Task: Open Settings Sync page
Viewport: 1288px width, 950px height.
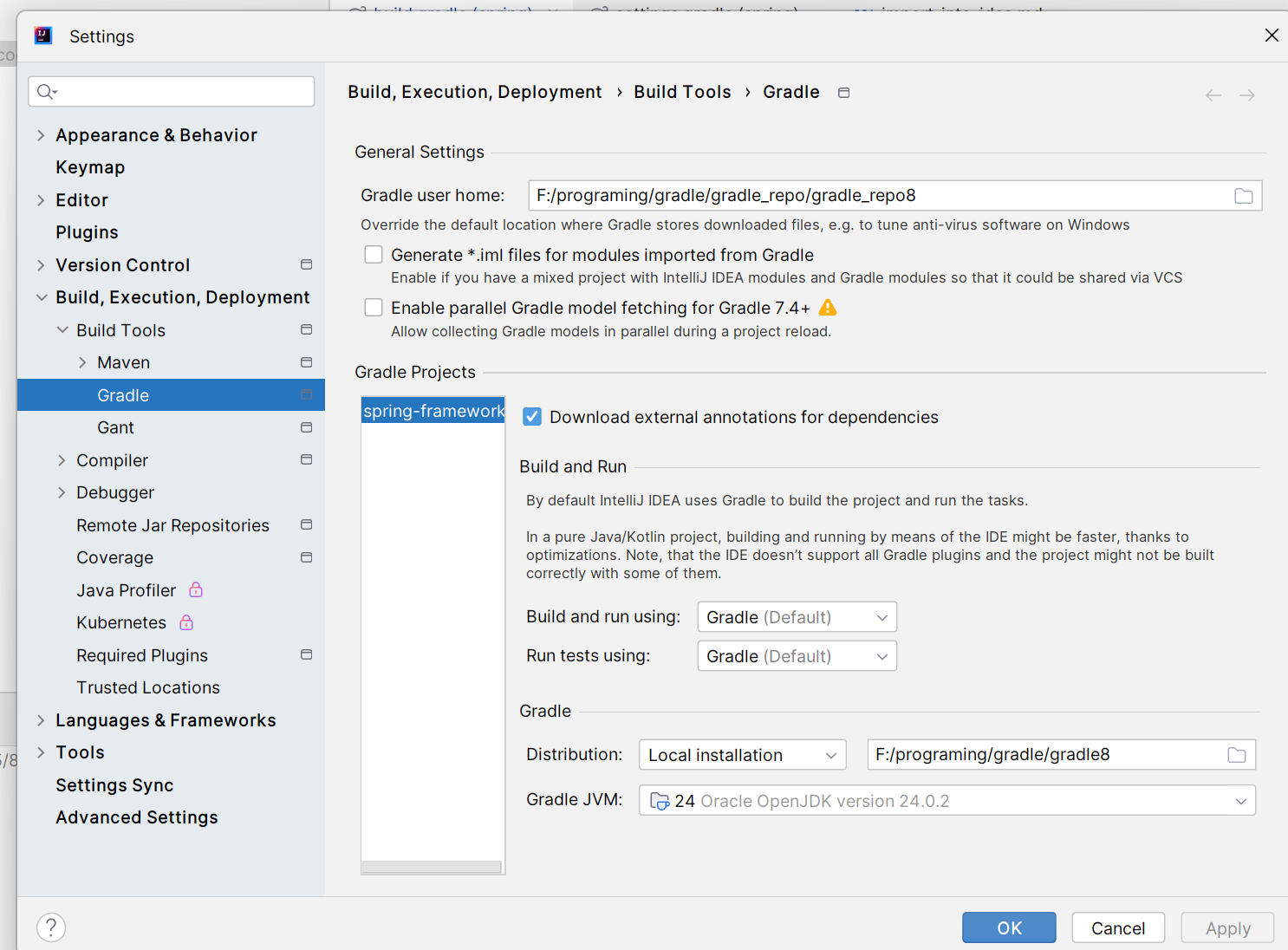Action: click(x=114, y=785)
